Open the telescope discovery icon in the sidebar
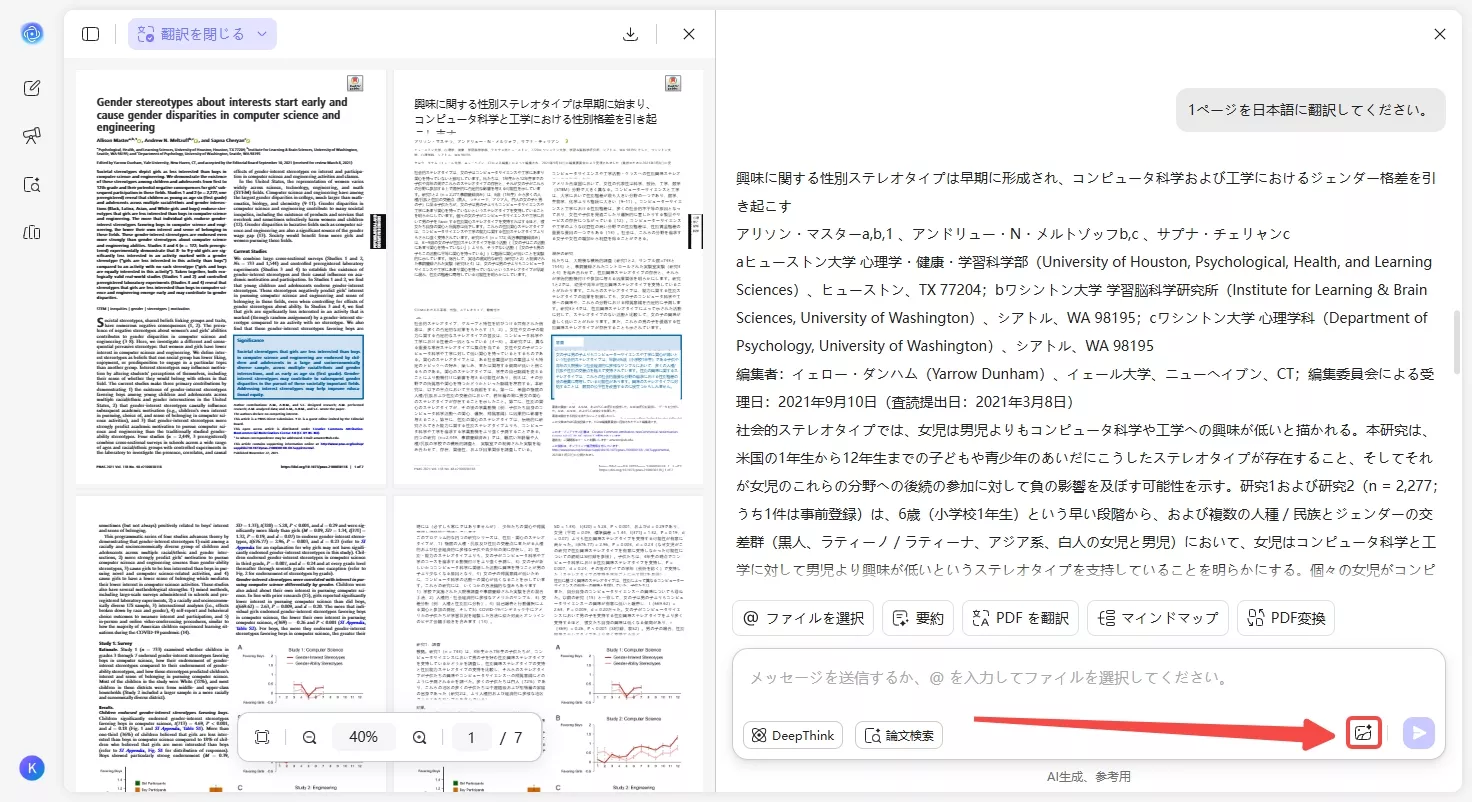This screenshot has height=802, width=1472. point(31,135)
